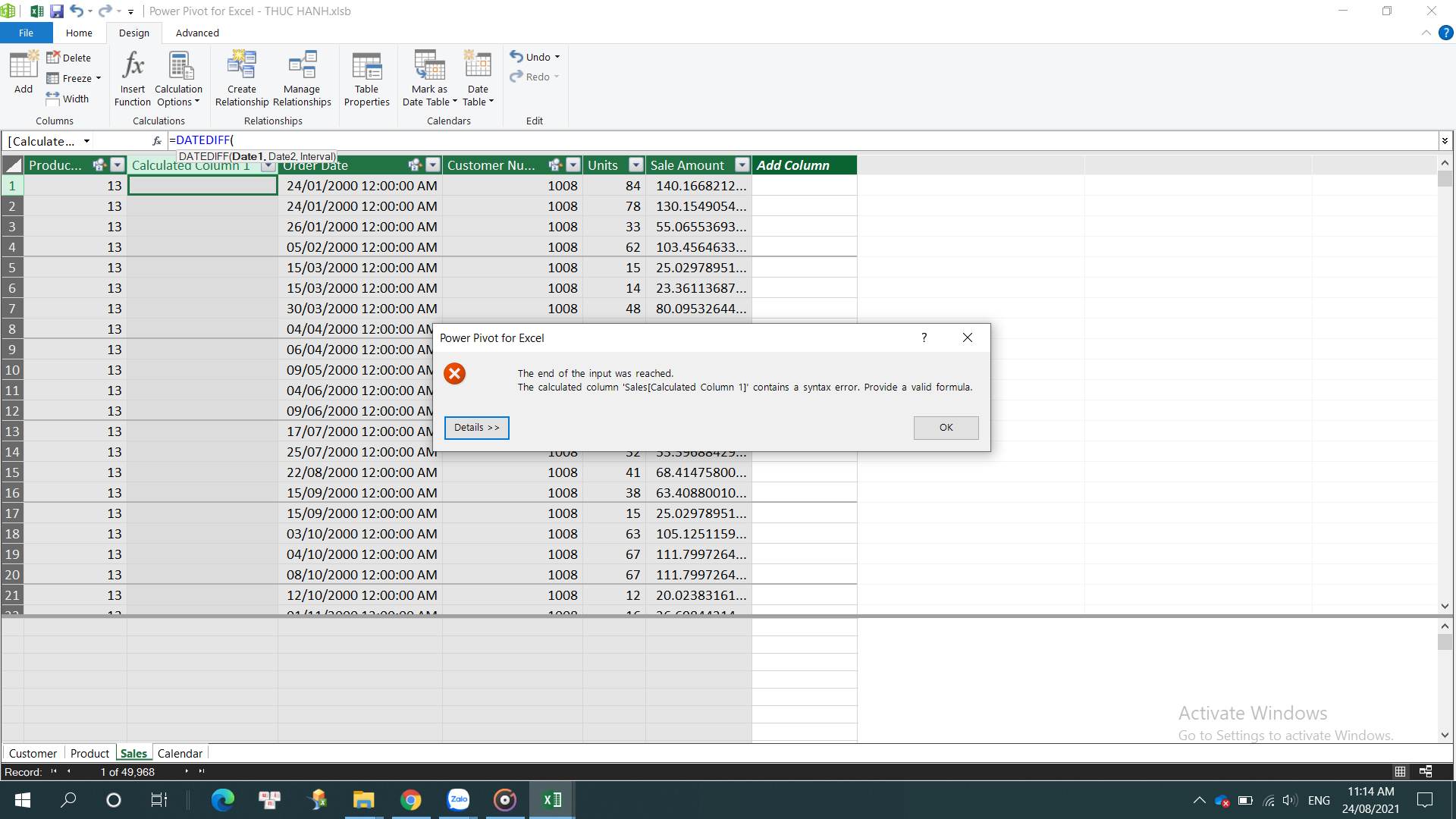Image resolution: width=1456 pixels, height=819 pixels.
Task: Select the Design ribbon tab
Action: pos(134,33)
